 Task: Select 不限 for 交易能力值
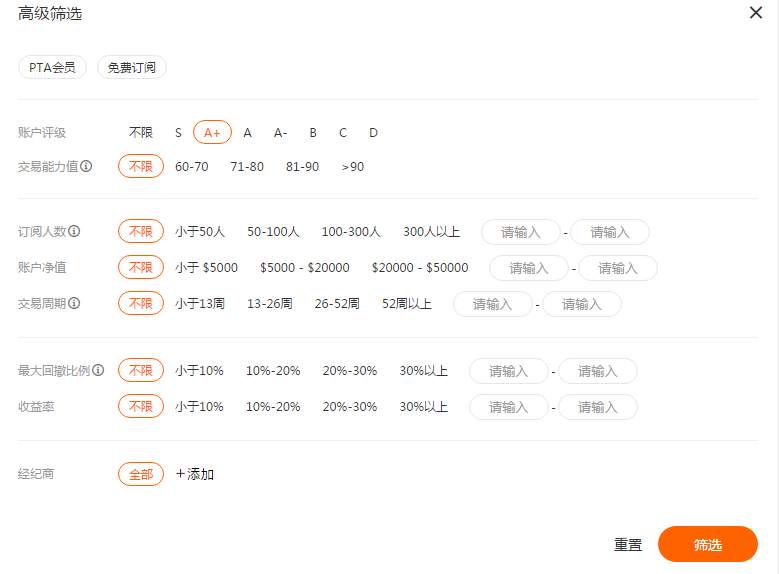(x=141, y=166)
